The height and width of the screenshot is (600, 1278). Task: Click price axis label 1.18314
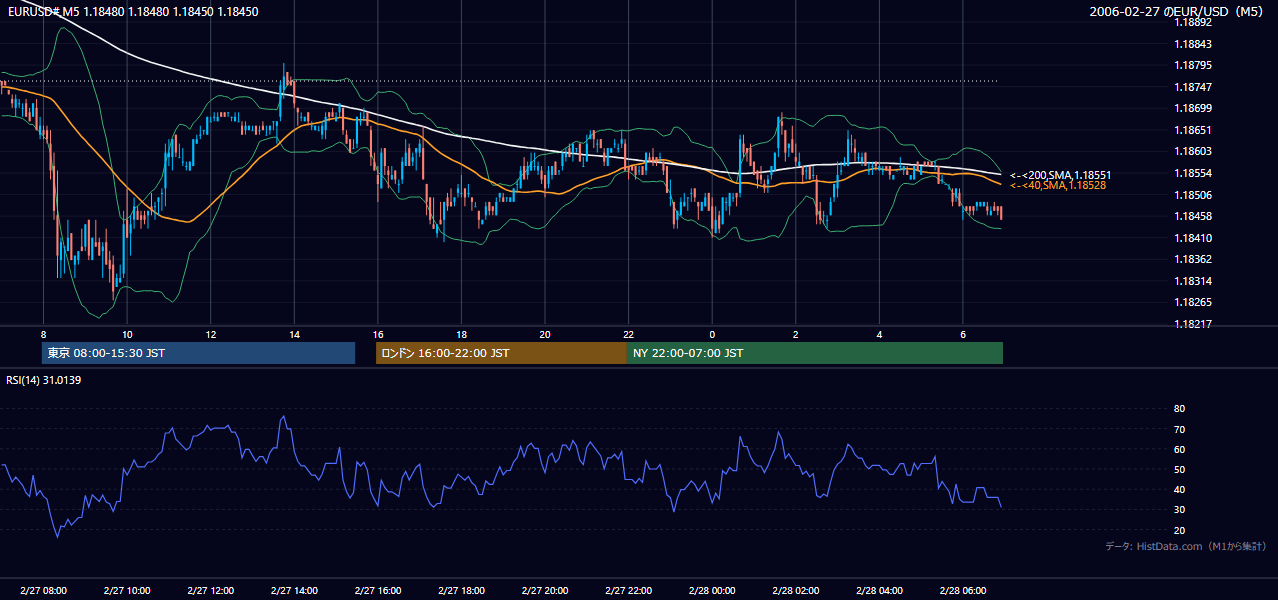point(1193,281)
